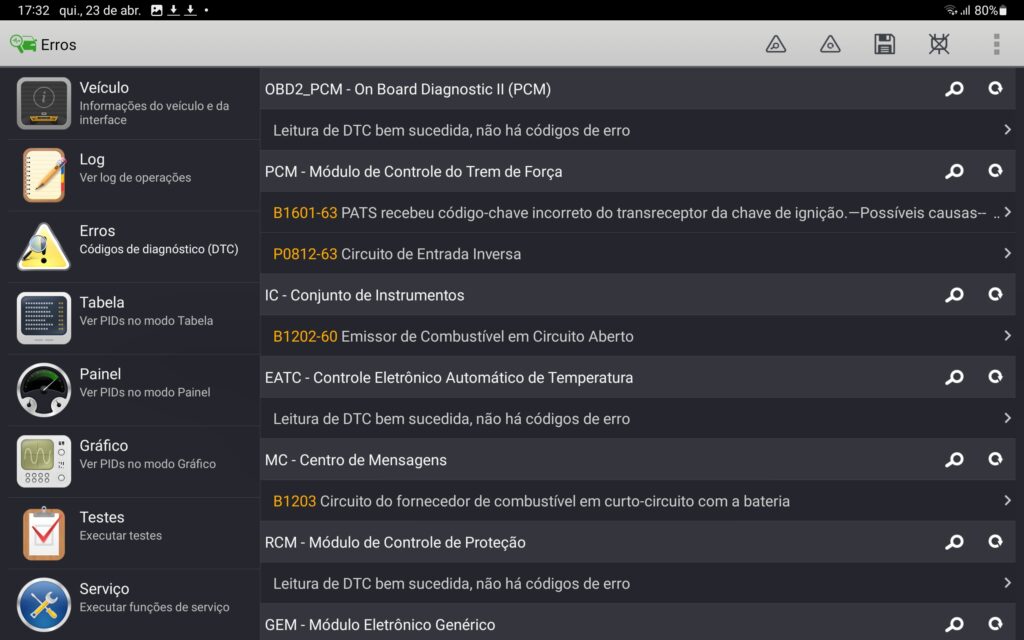Open the three-dot overflow menu
The height and width of the screenshot is (640, 1024).
click(x=996, y=44)
